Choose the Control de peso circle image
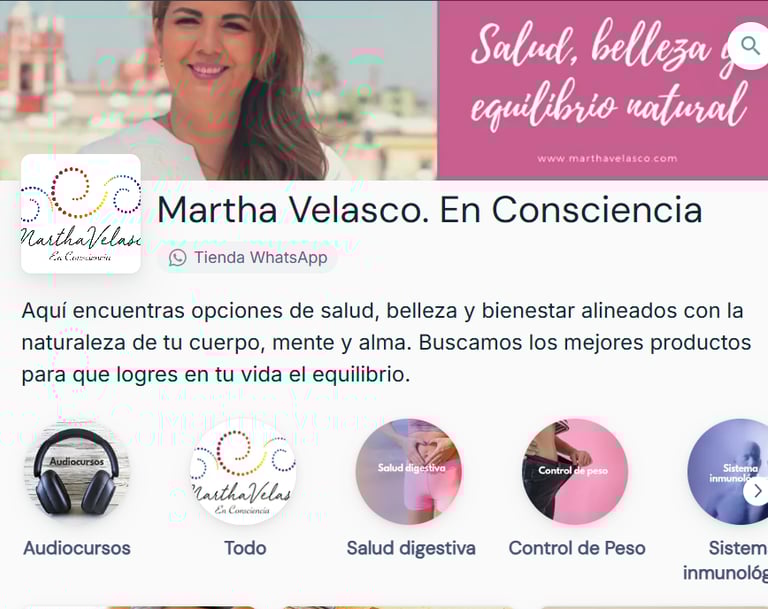 coord(576,472)
